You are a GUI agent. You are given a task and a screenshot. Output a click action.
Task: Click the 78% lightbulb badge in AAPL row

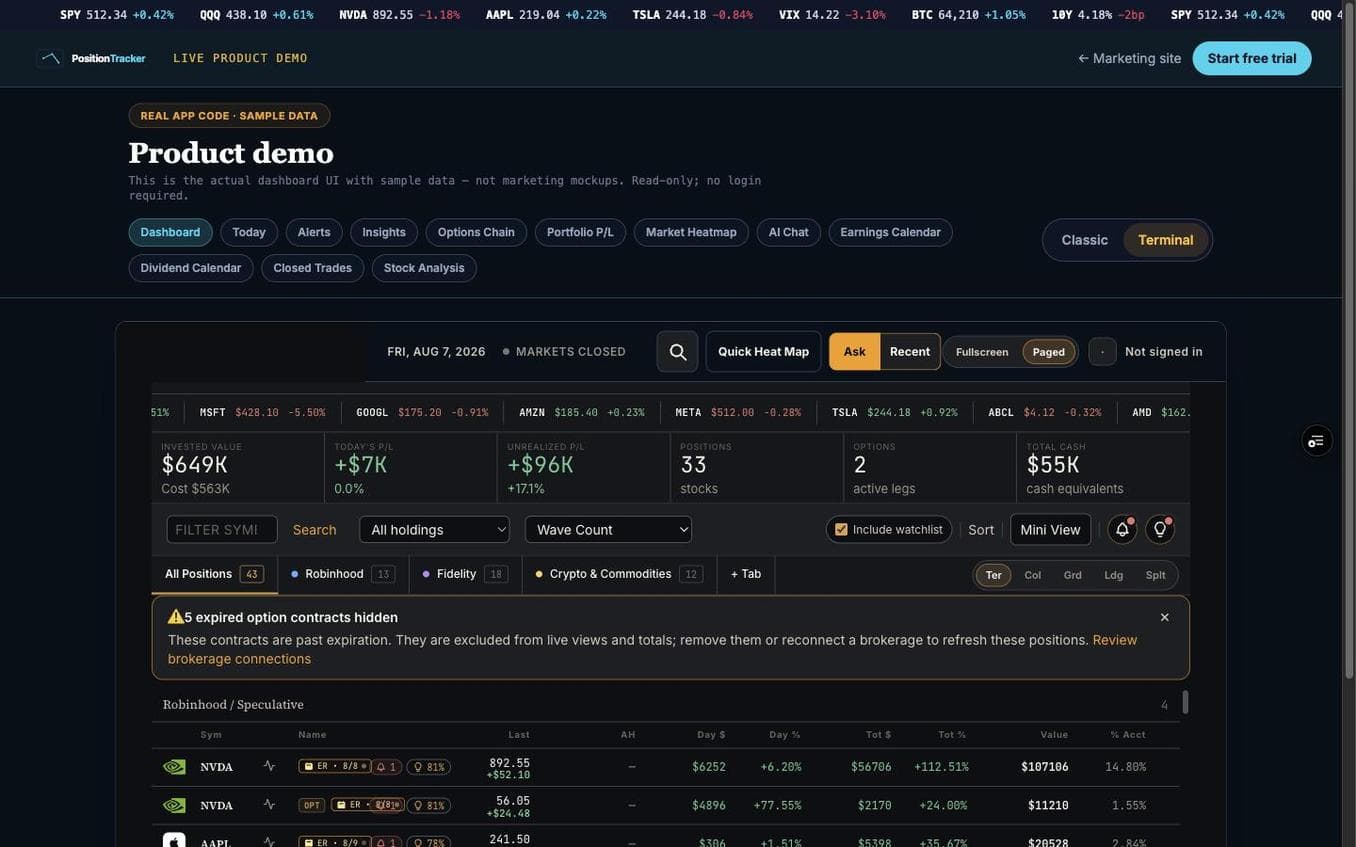[429, 843]
